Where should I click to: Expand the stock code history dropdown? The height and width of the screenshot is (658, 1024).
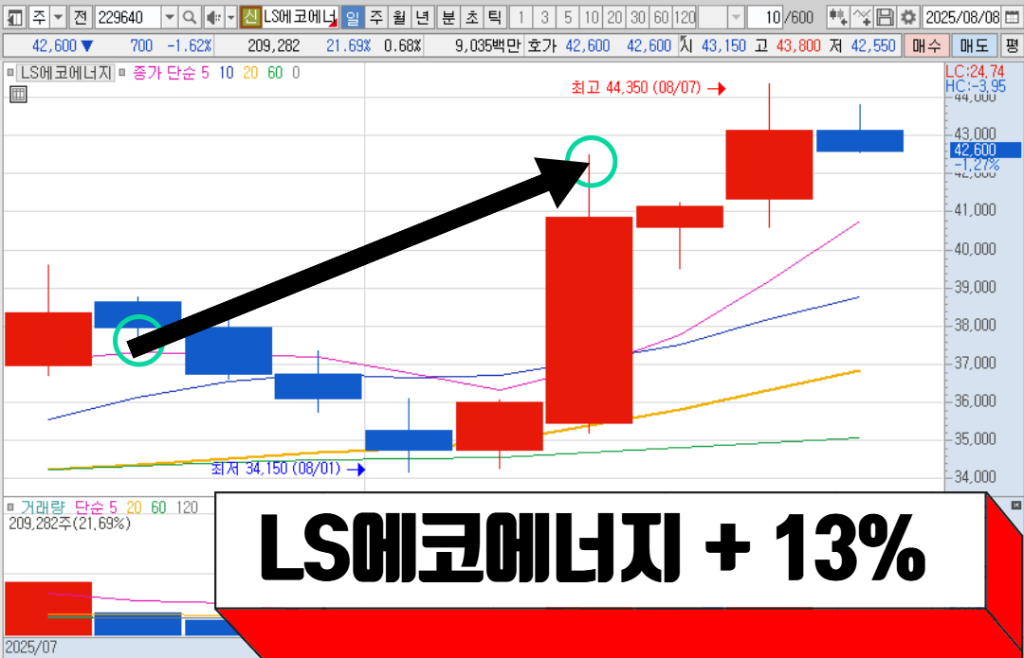[x=170, y=17]
